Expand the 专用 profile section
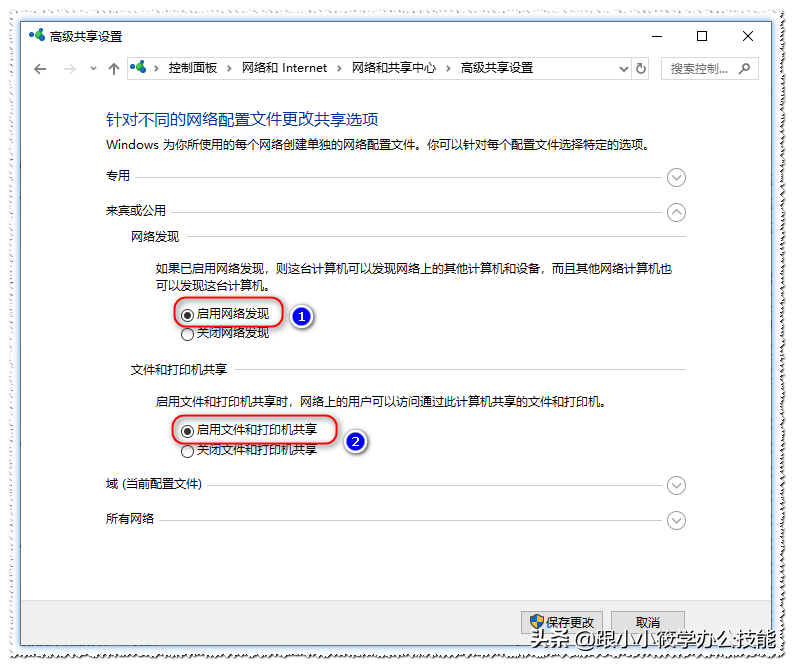 pyautogui.click(x=677, y=177)
